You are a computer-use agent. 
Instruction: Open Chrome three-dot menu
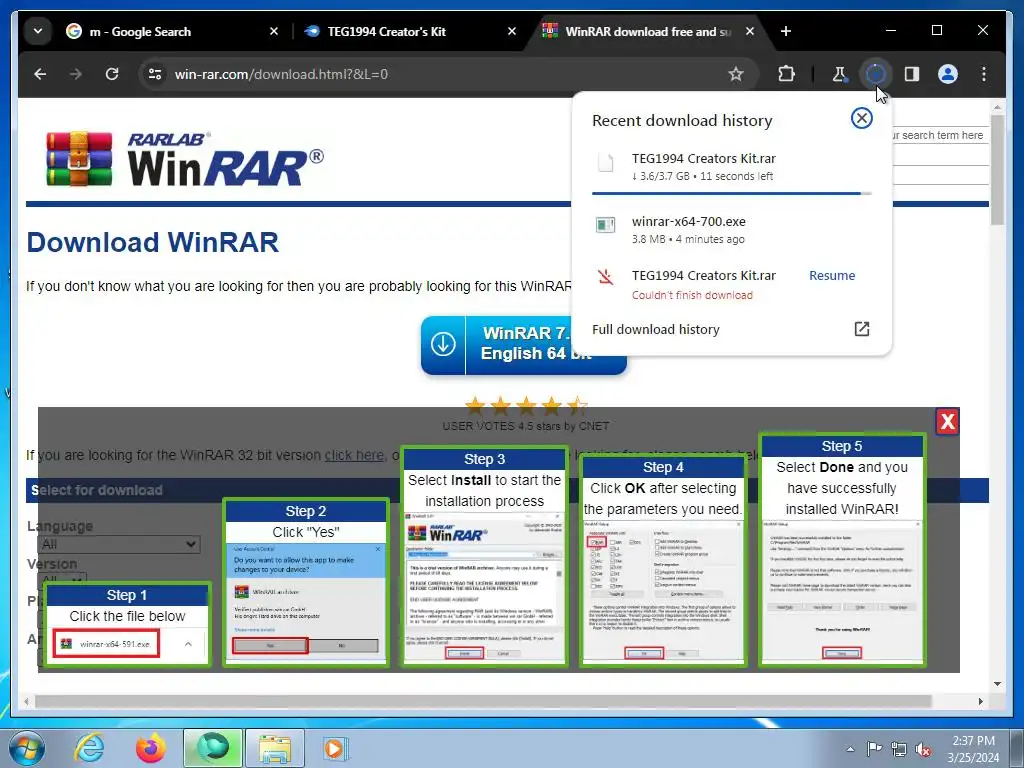[984, 74]
